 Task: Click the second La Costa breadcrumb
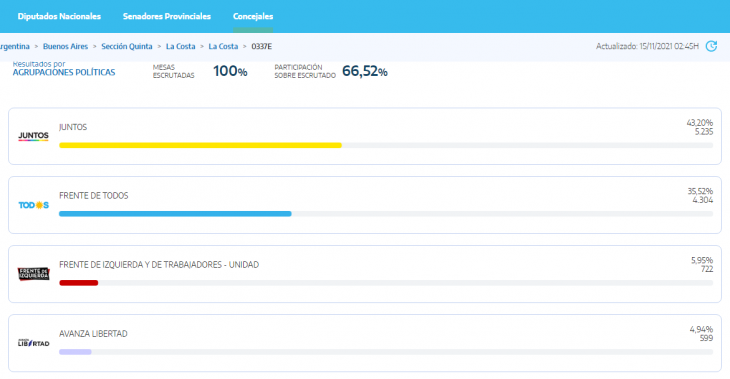[223, 47]
